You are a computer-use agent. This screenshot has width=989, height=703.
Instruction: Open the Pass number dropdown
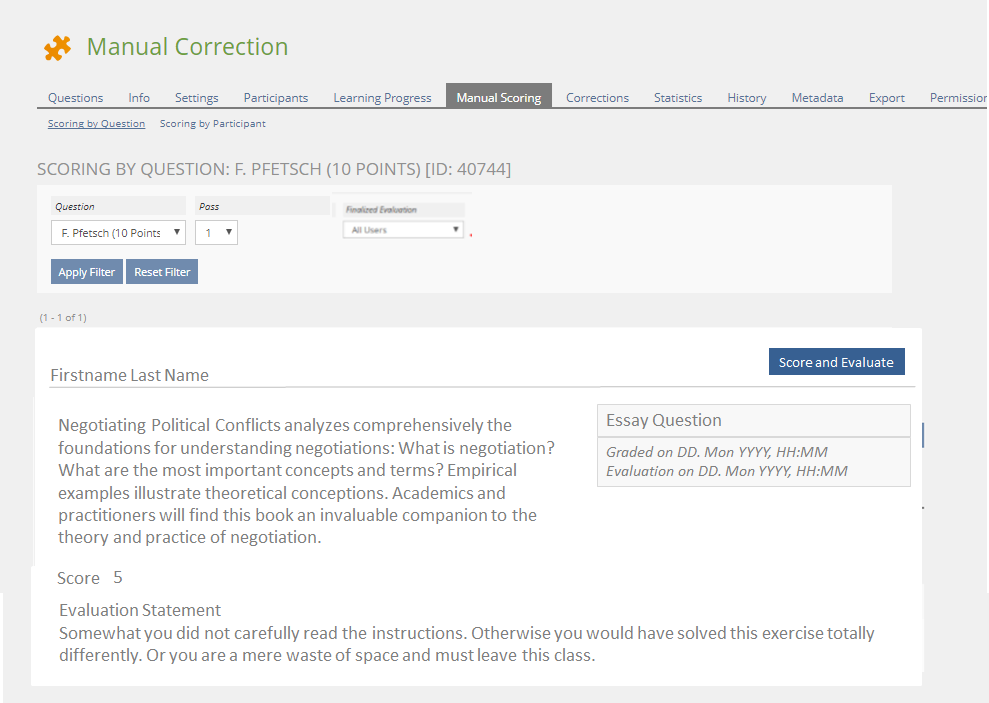[216, 233]
